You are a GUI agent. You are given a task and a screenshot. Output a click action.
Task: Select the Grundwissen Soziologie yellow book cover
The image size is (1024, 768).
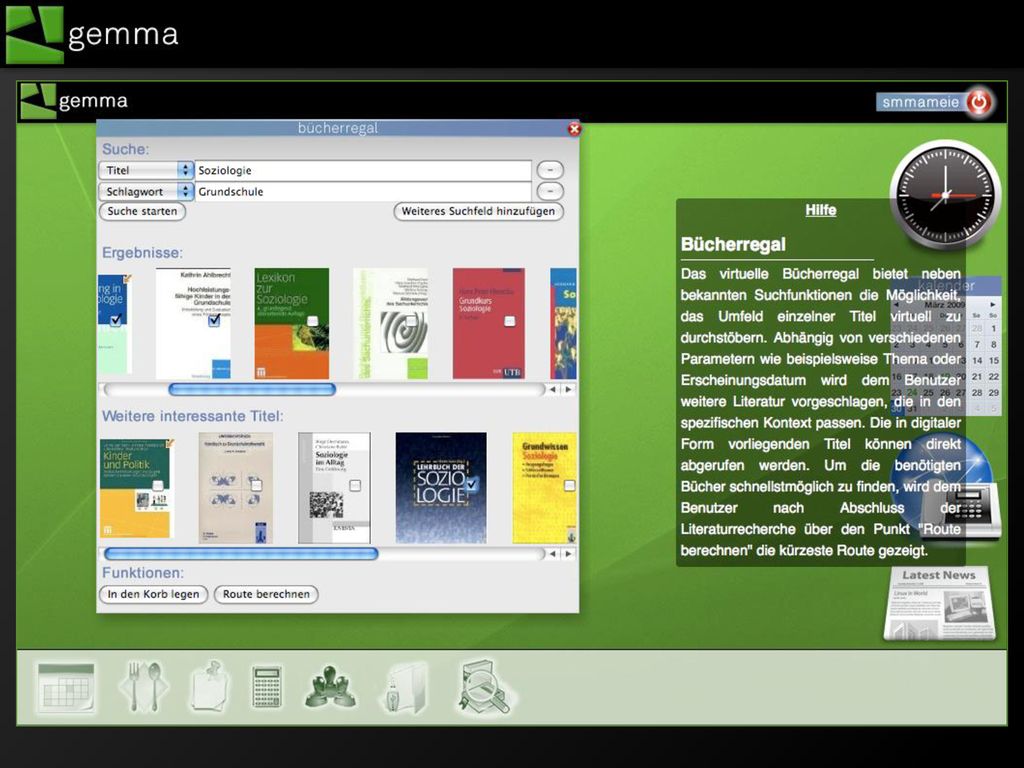(545, 488)
